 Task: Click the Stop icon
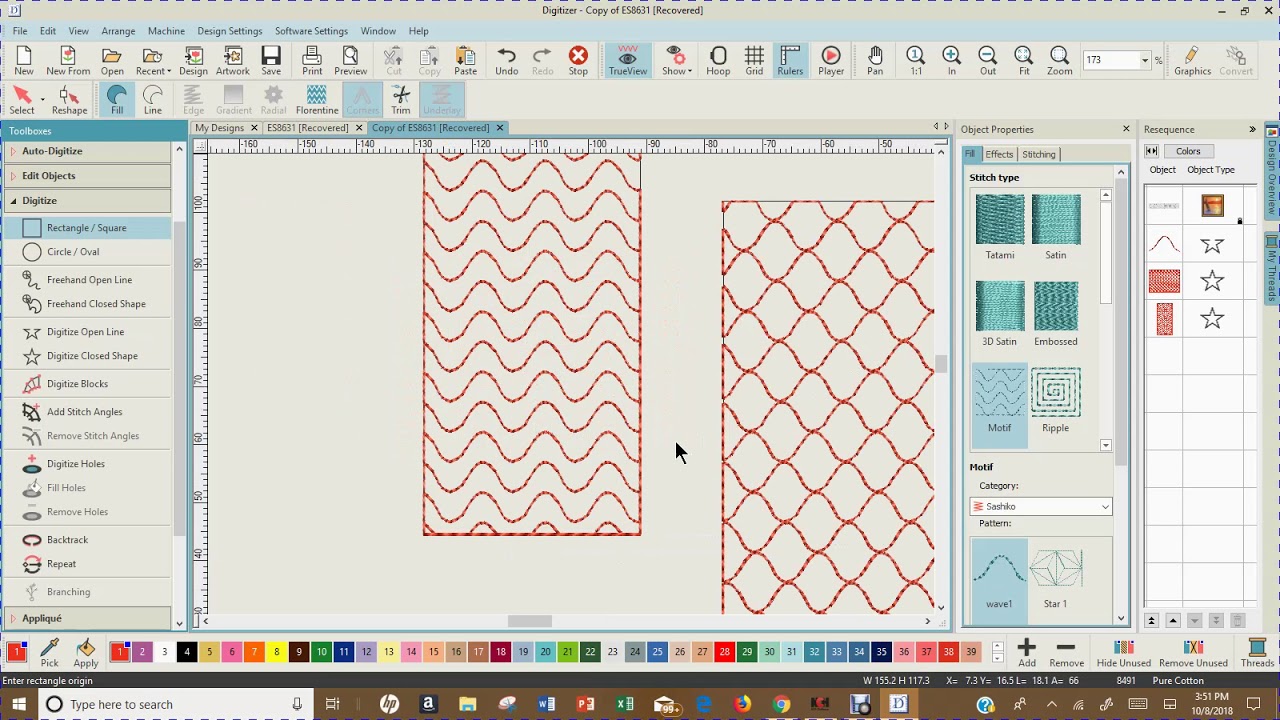point(578,61)
